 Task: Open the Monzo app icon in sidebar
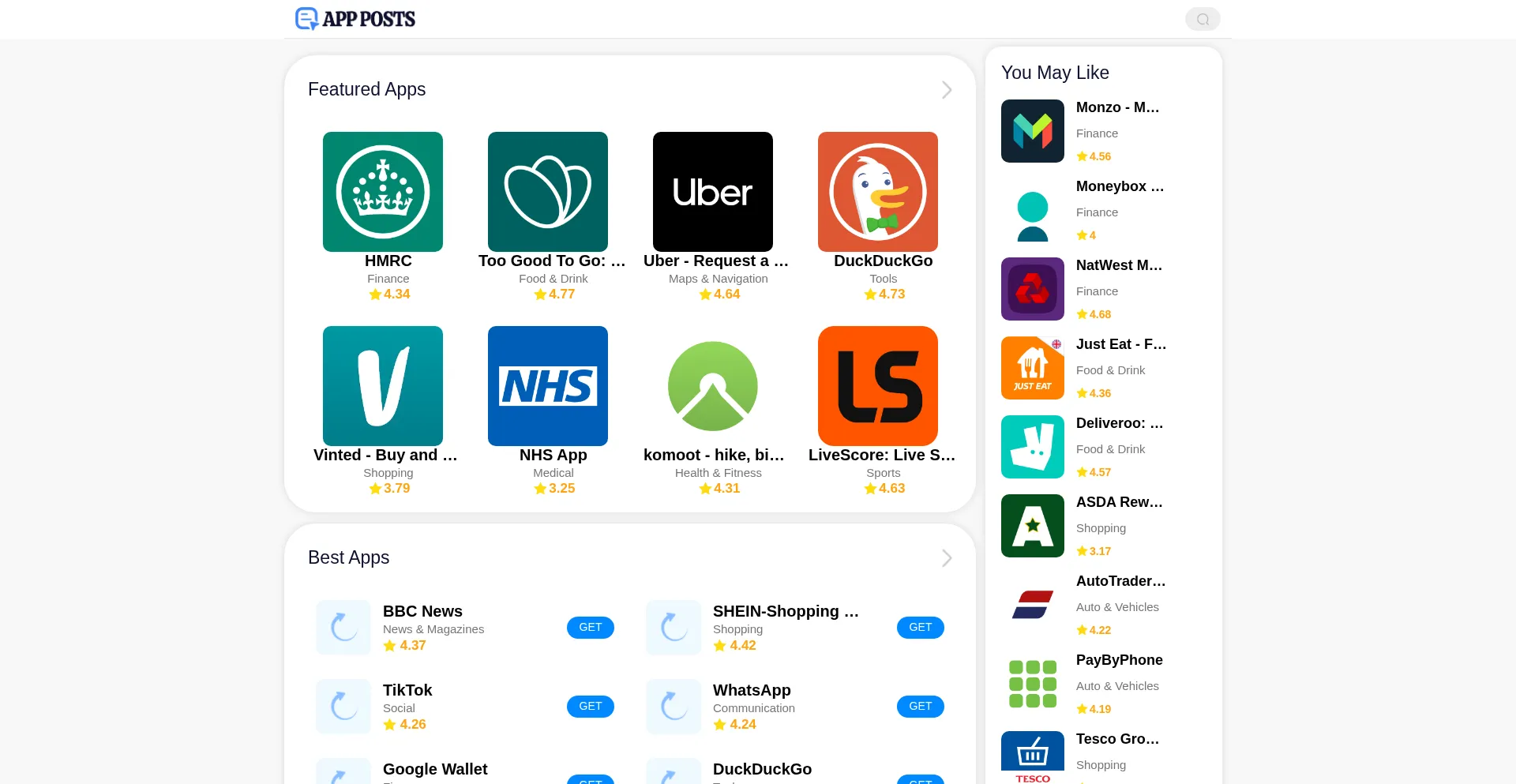pyautogui.click(x=1033, y=131)
